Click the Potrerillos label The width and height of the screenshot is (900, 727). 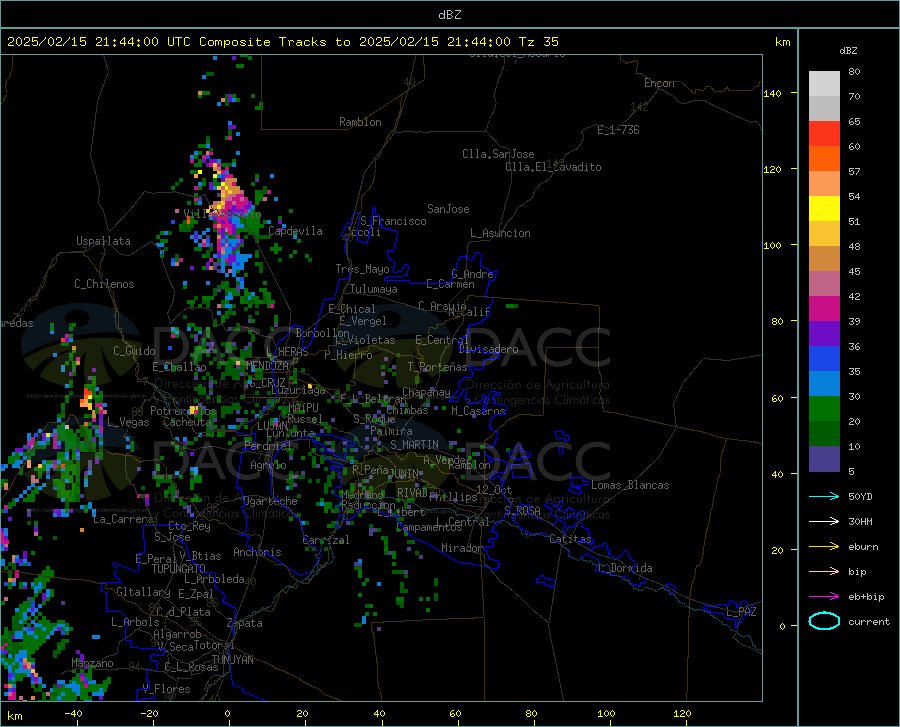click(x=183, y=411)
